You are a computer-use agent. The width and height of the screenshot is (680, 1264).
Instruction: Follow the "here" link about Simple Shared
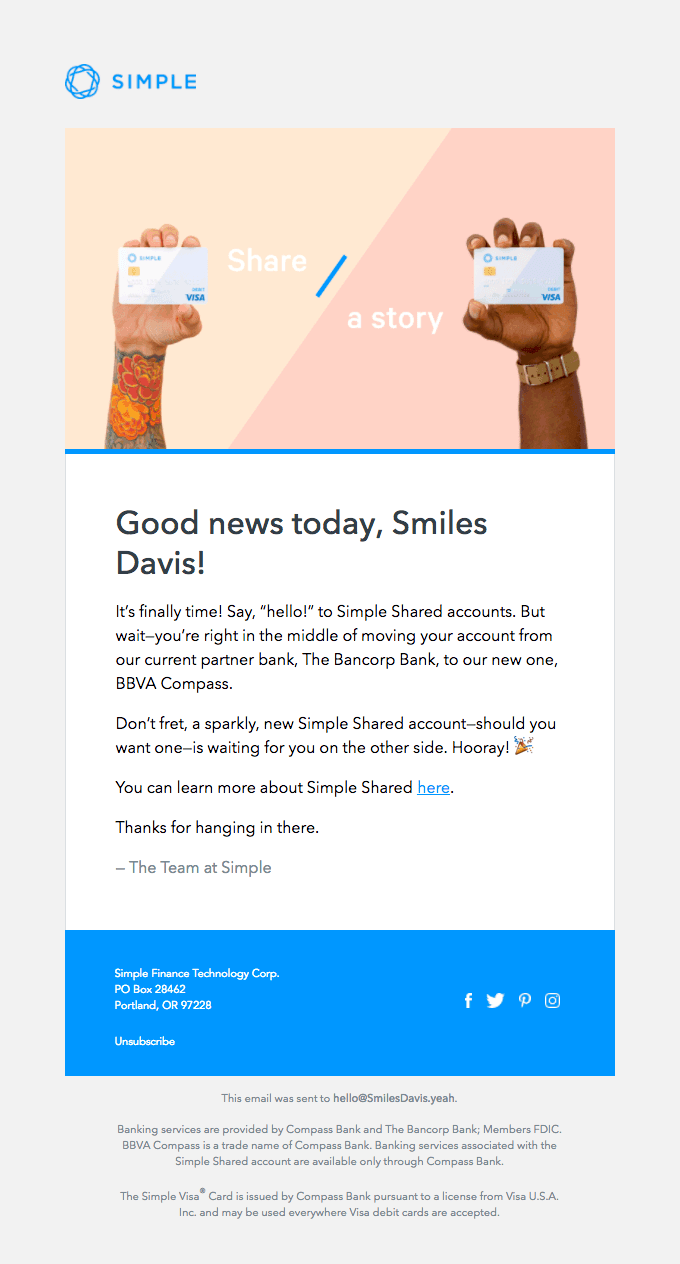[x=433, y=788]
